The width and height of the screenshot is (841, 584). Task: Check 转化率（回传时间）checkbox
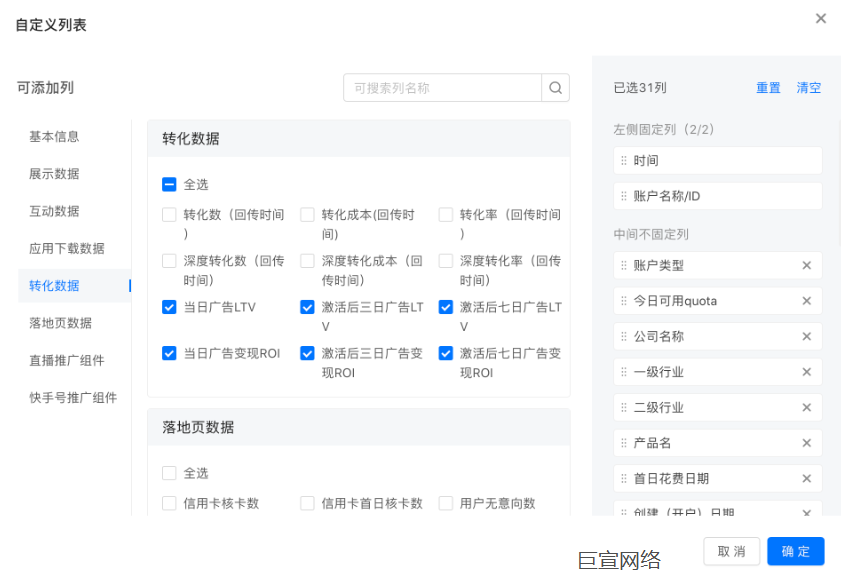pos(446,215)
